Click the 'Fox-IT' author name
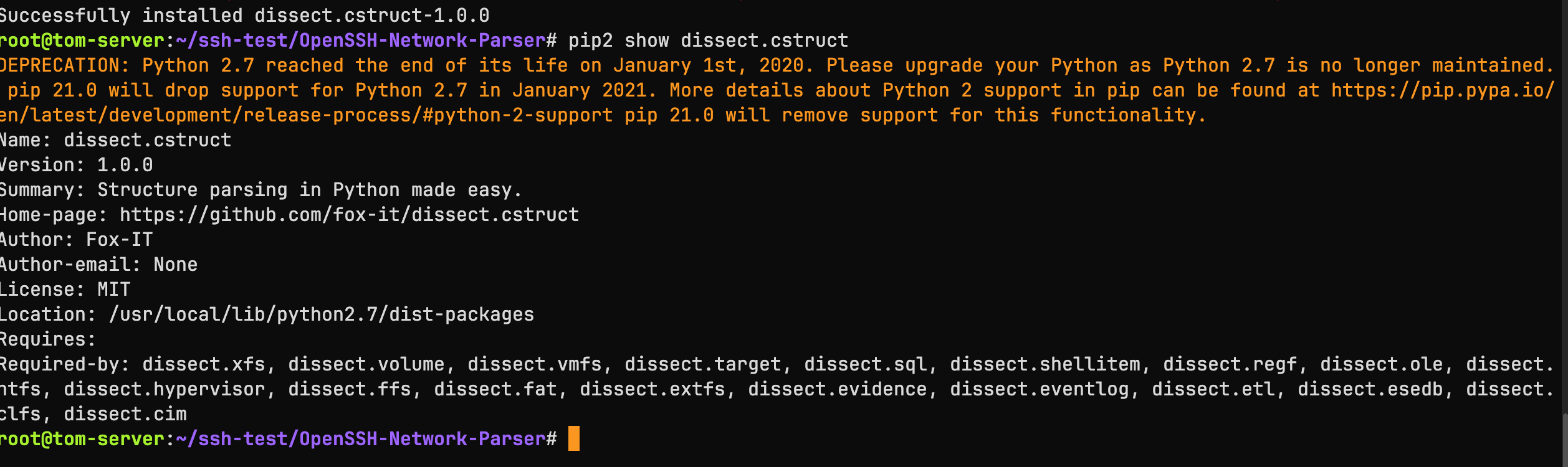The image size is (1568, 467). pyautogui.click(x=119, y=240)
